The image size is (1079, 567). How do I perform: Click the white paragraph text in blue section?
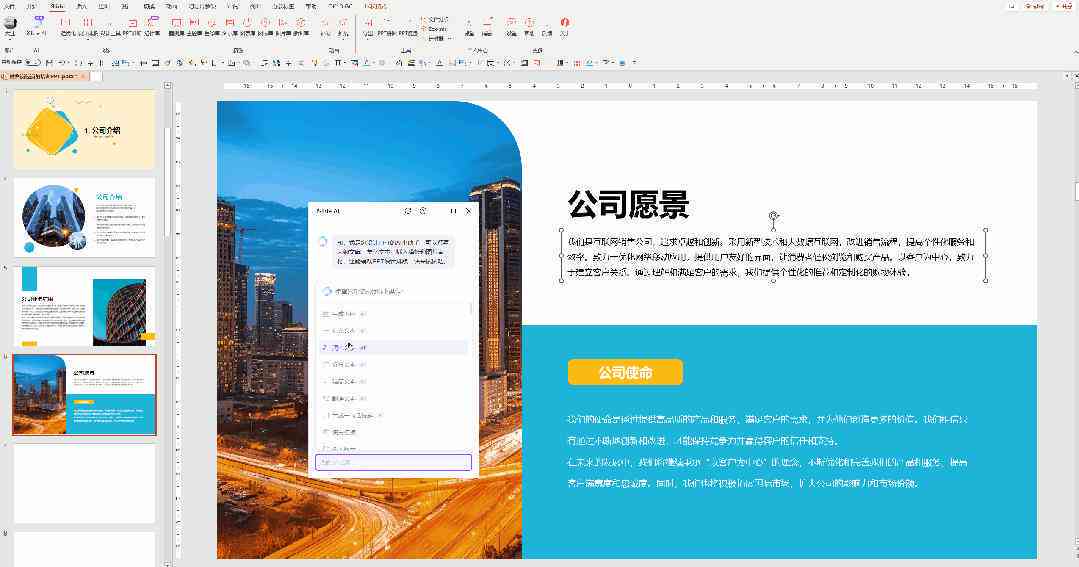point(767,451)
